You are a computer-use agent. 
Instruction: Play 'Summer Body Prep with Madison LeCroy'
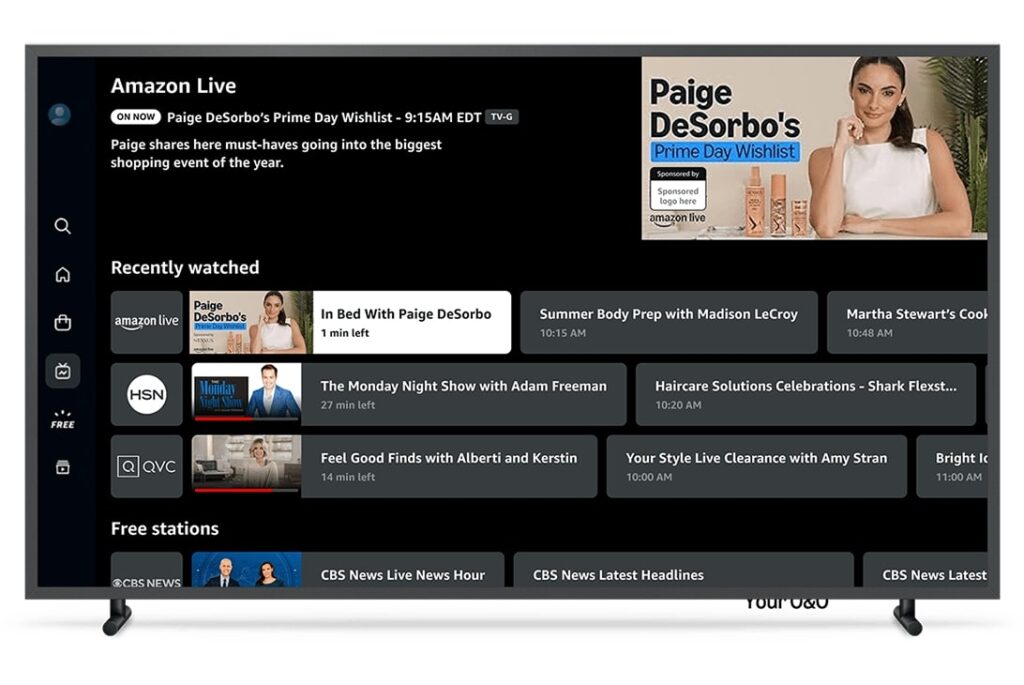(668, 321)
